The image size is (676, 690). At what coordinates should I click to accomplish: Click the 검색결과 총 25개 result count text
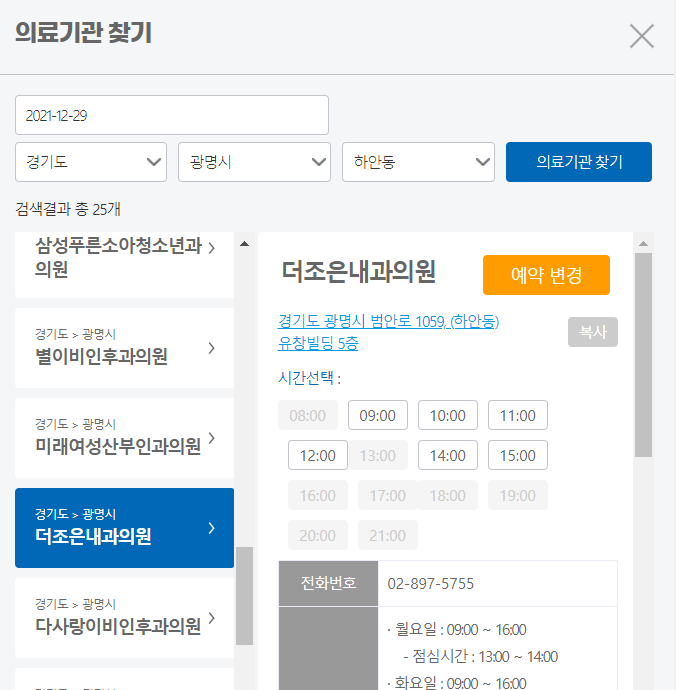click(68, 209)
